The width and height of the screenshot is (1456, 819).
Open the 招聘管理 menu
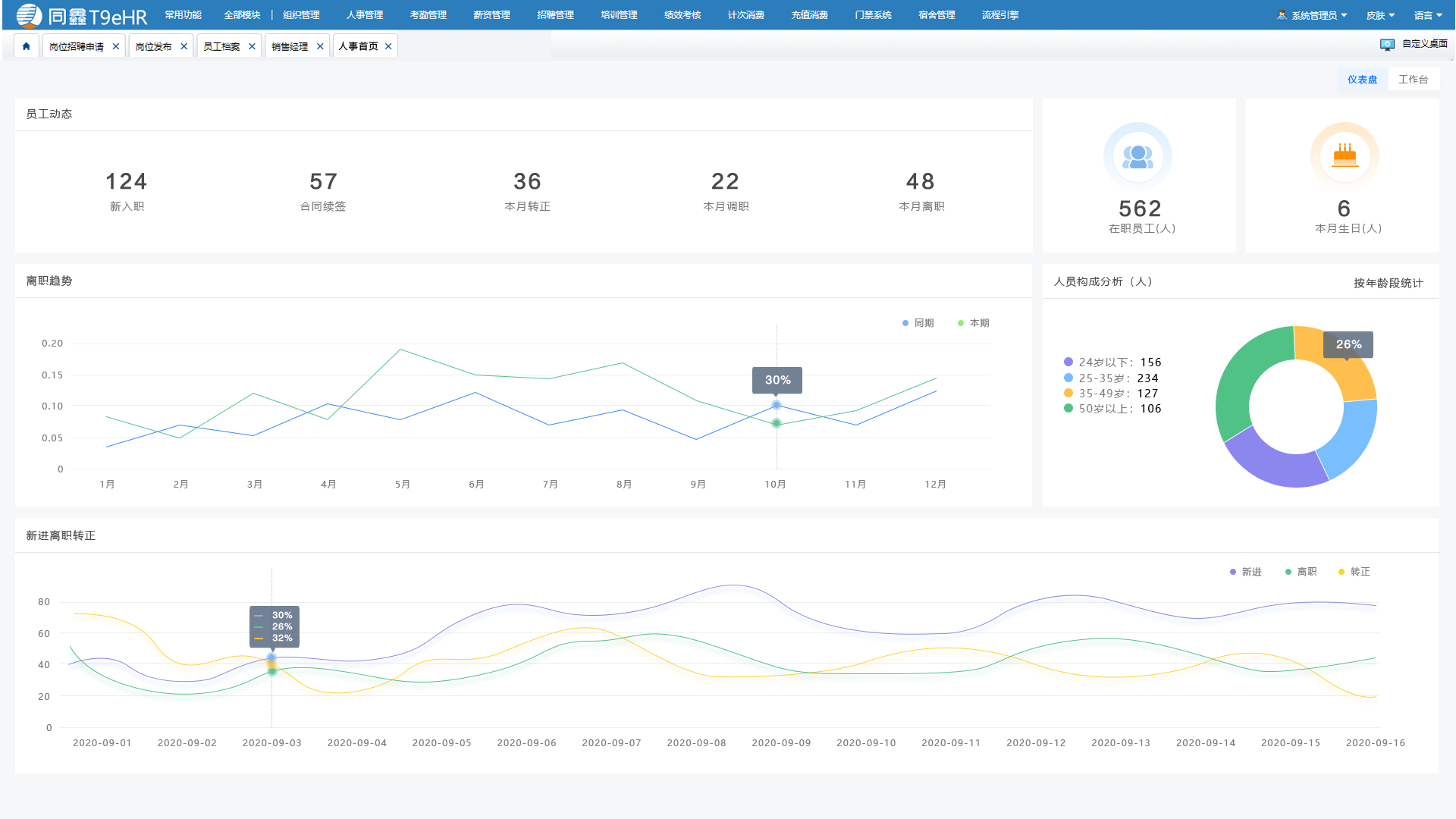555,15
